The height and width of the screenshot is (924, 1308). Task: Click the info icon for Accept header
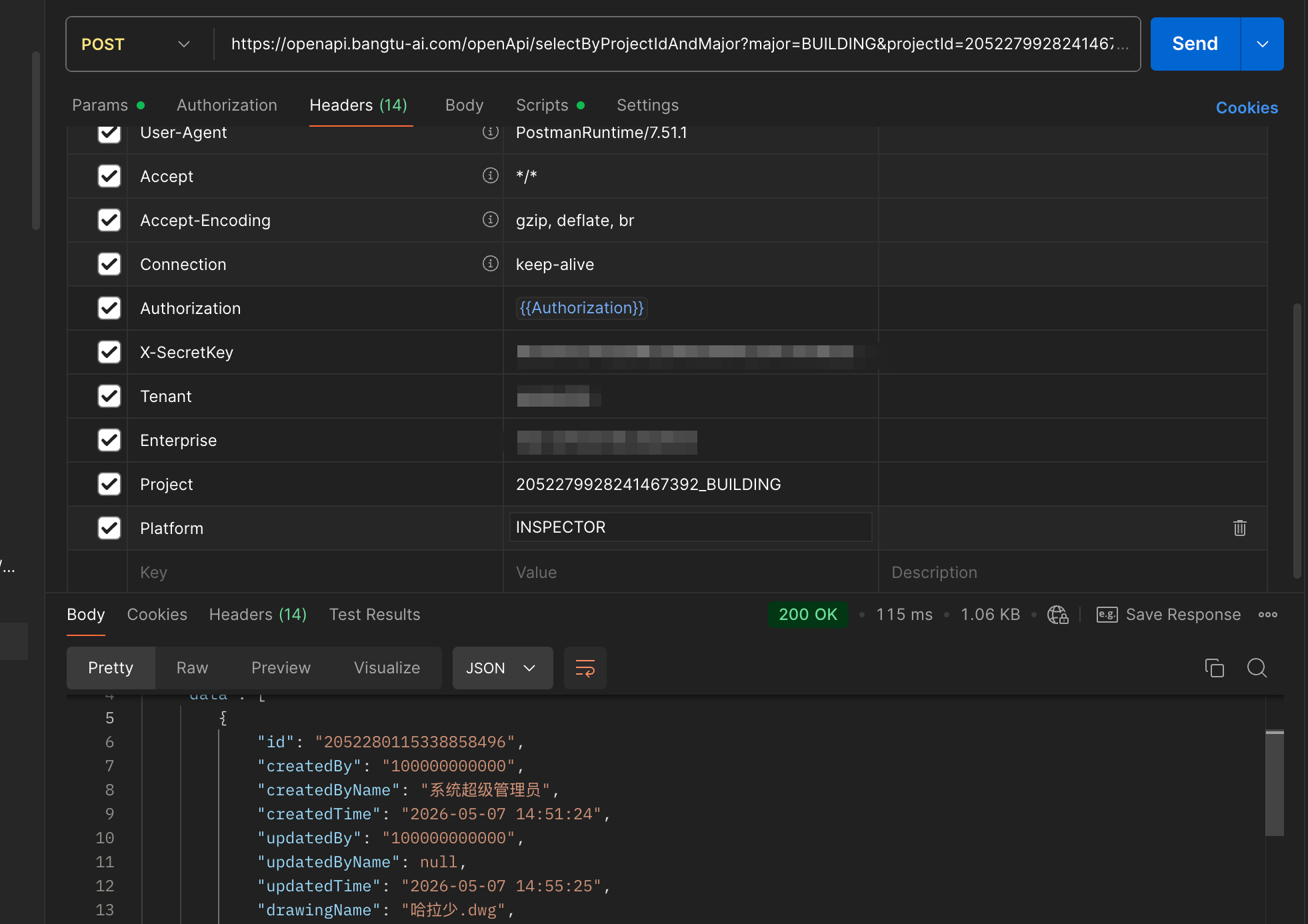491,175
